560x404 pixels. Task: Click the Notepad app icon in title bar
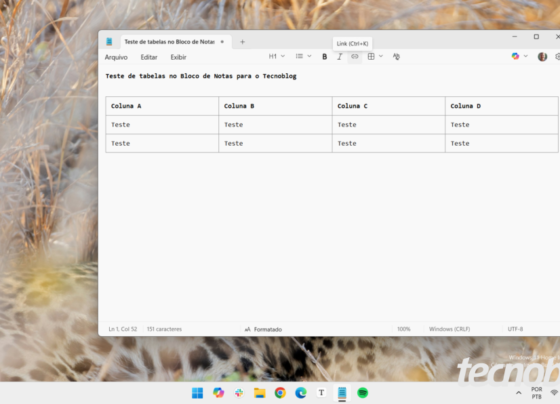109,42
